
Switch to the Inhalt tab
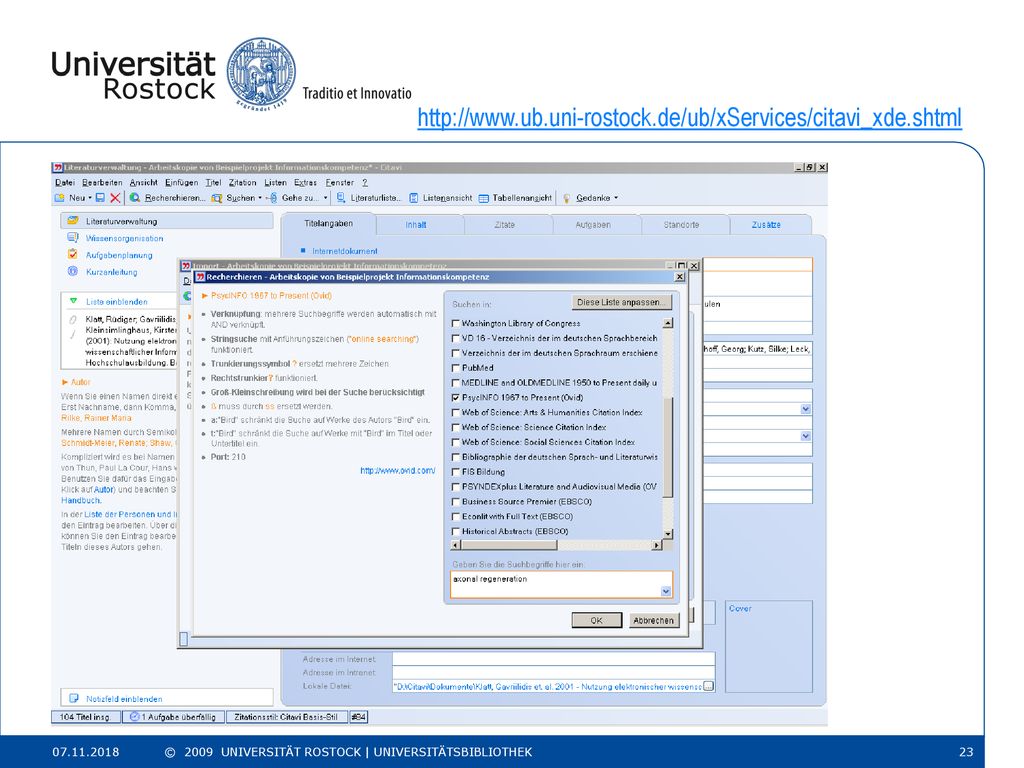(415, 225)
